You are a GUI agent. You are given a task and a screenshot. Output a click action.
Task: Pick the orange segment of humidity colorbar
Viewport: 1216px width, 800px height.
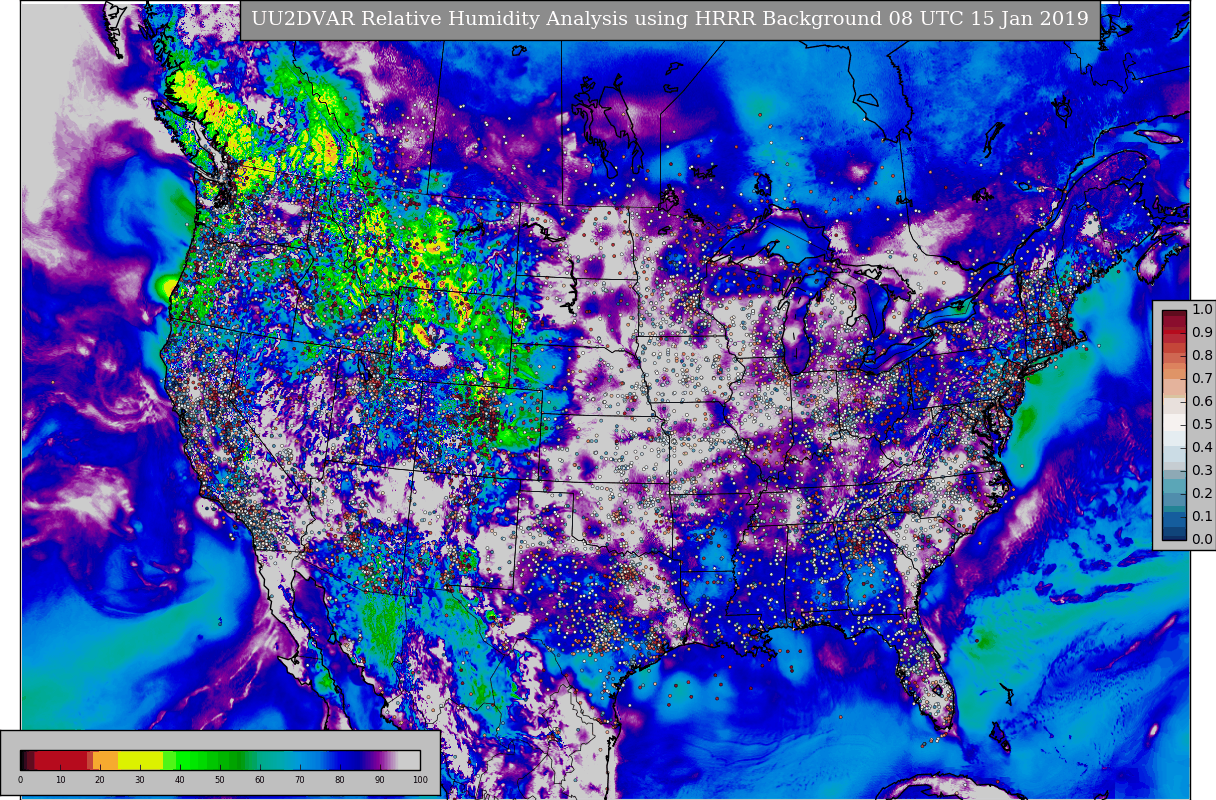(105, 760)
